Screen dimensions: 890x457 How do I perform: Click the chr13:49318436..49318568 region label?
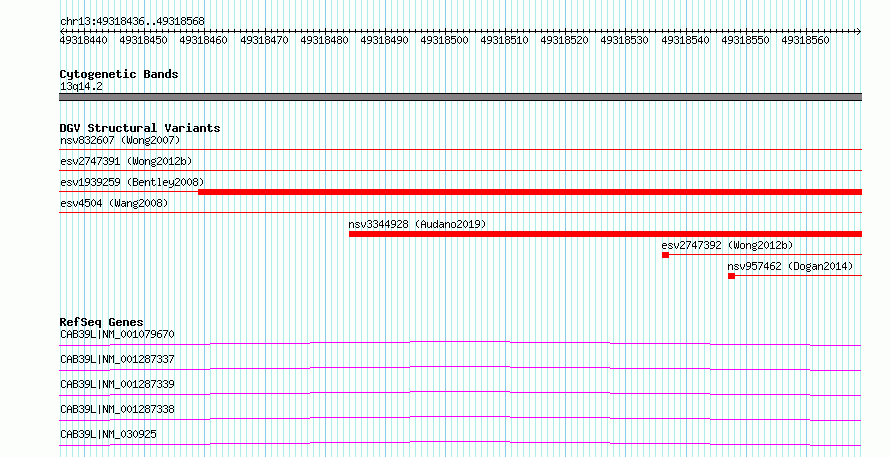pos(132,21)
